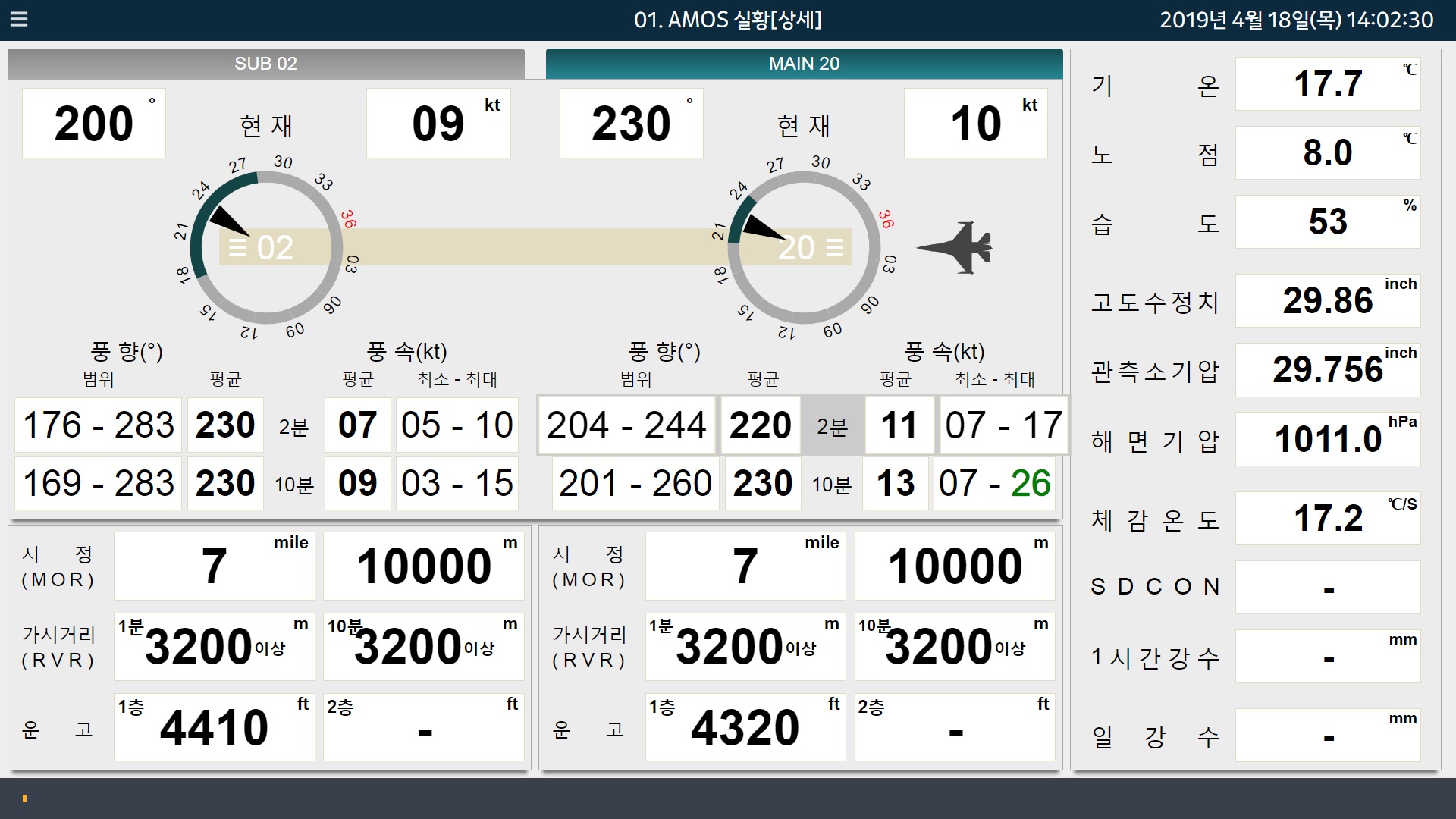Image resolution: width=1456 pixels, height=819 pixels.
Task: Select the 2분 row label in SUB 02
Action: (293, 427)
